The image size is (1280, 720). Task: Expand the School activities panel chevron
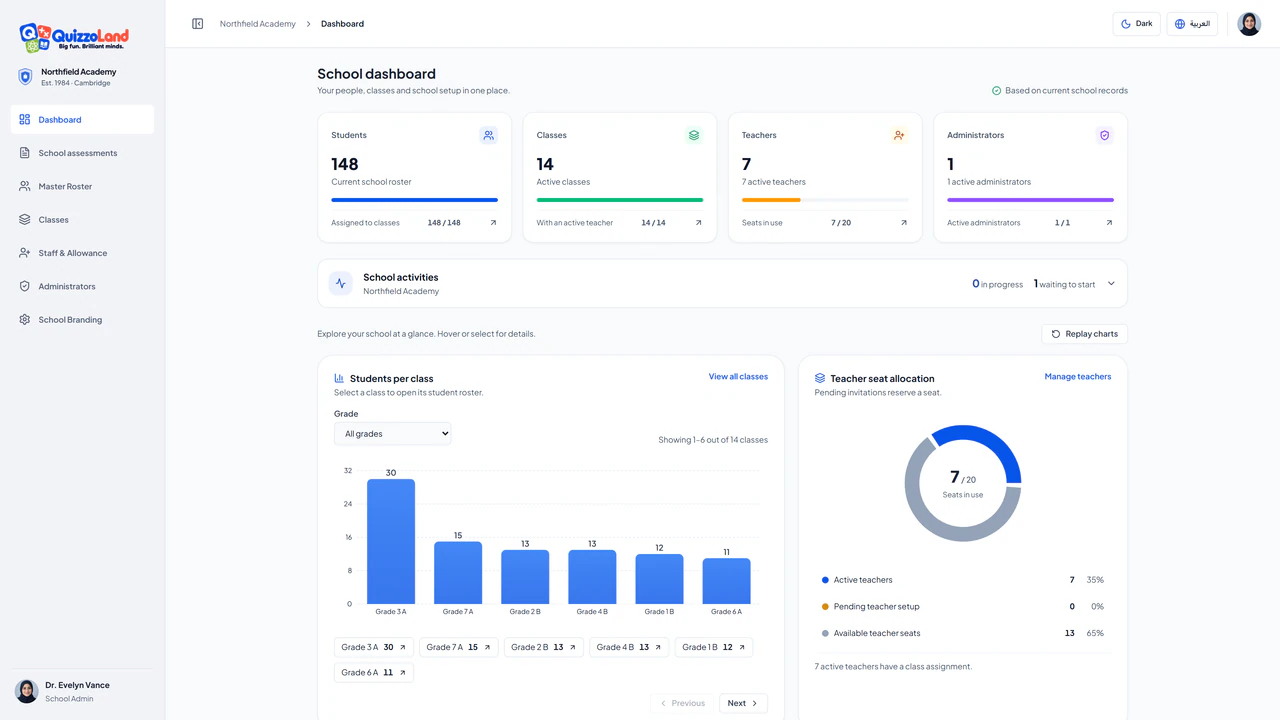click(x=1111, y=284)
